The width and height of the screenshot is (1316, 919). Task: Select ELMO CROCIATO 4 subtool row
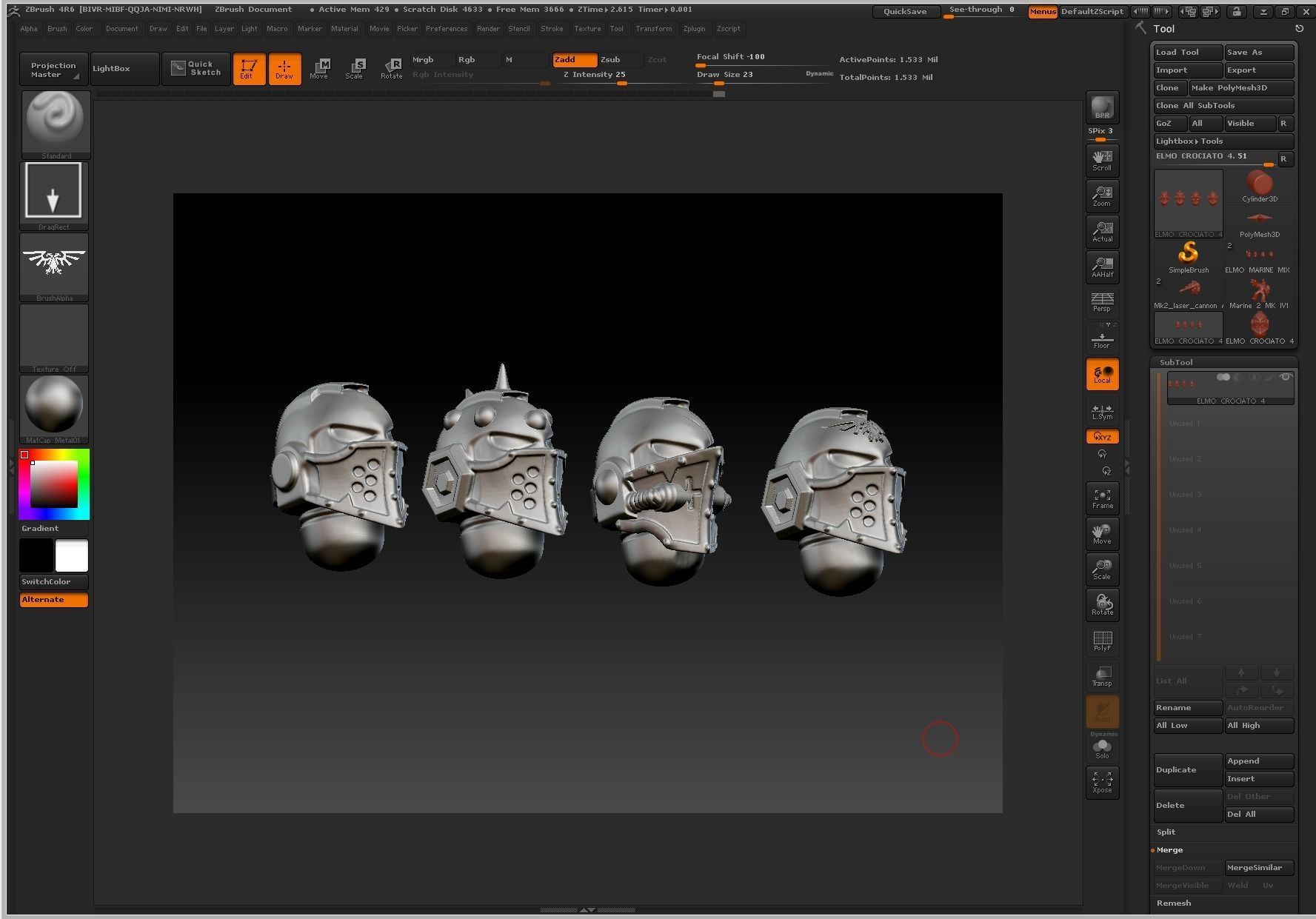[x=1230, y=389]
